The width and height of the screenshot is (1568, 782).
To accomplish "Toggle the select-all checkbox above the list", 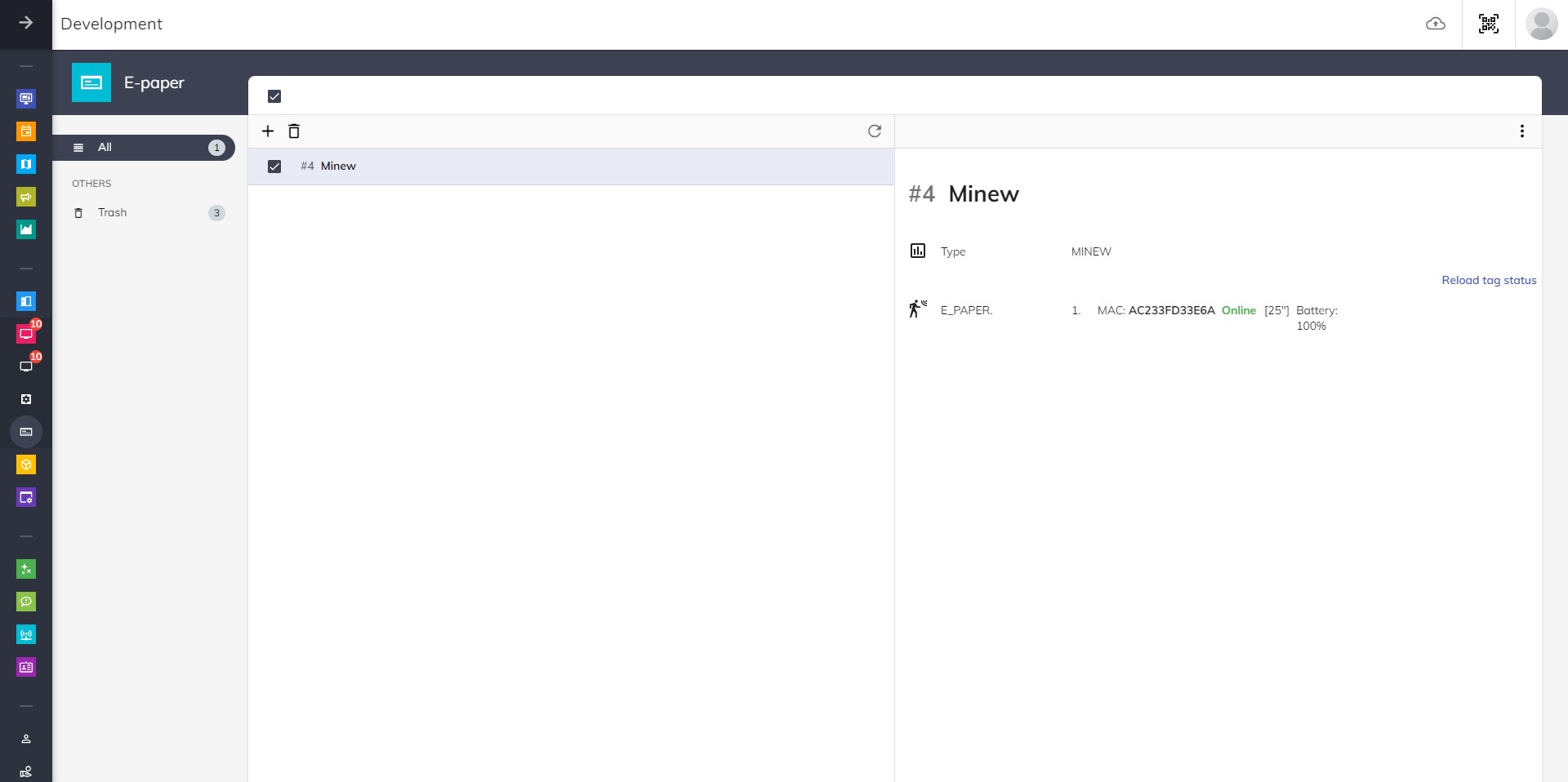I will 274,96.
